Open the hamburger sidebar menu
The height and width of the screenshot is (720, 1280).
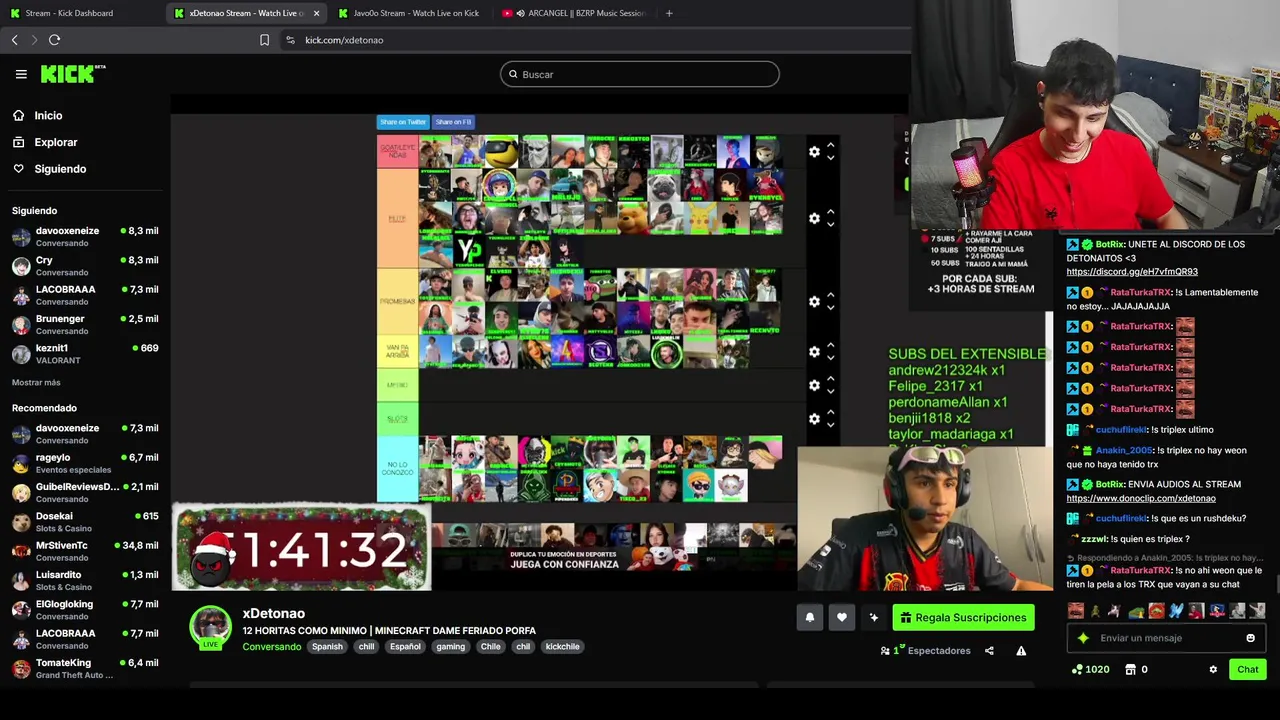[21, 74]
